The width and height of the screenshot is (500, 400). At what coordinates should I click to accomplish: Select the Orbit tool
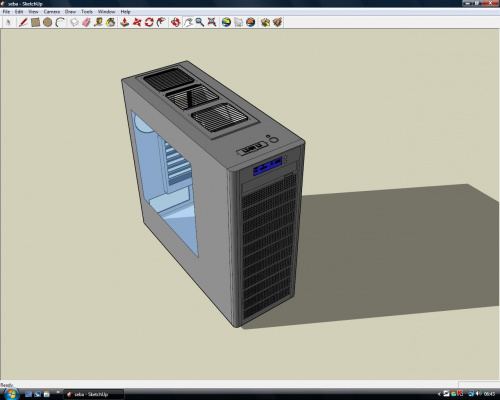pyautogui.click(x=176, y=22)
